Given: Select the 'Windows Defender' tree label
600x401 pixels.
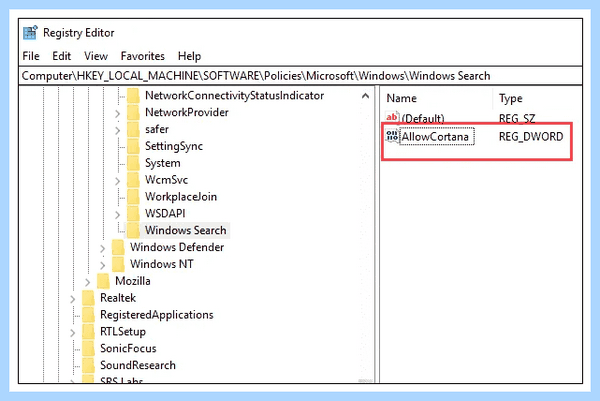Looking at the screenshot, I should [x=177, y=247].
